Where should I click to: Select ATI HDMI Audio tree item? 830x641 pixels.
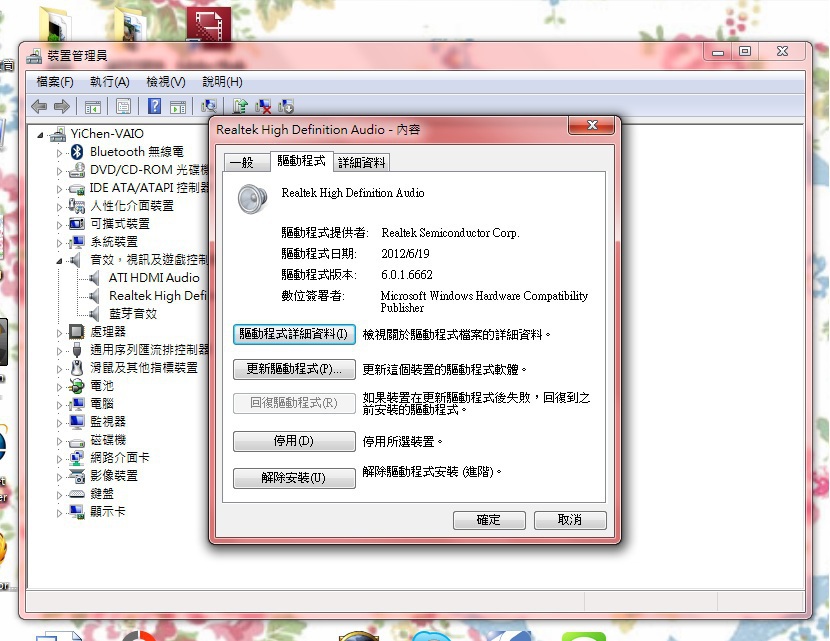pos(154,278)
